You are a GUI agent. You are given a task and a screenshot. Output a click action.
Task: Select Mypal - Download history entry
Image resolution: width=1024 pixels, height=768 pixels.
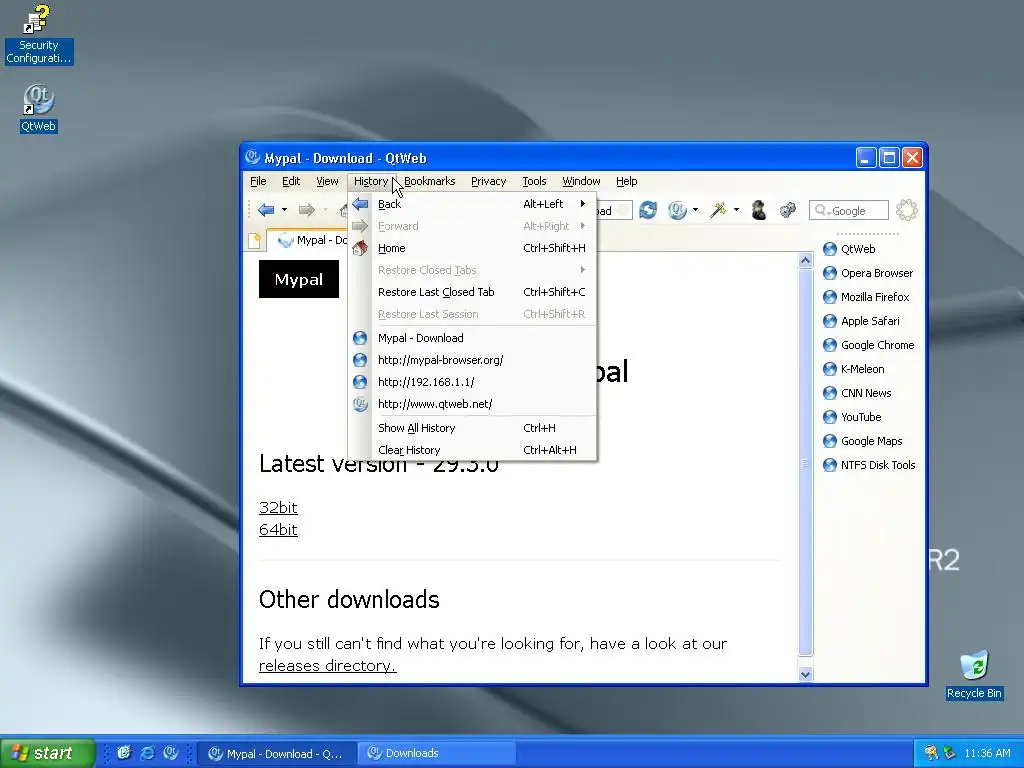pyautogui.click(x=472, y=338)
